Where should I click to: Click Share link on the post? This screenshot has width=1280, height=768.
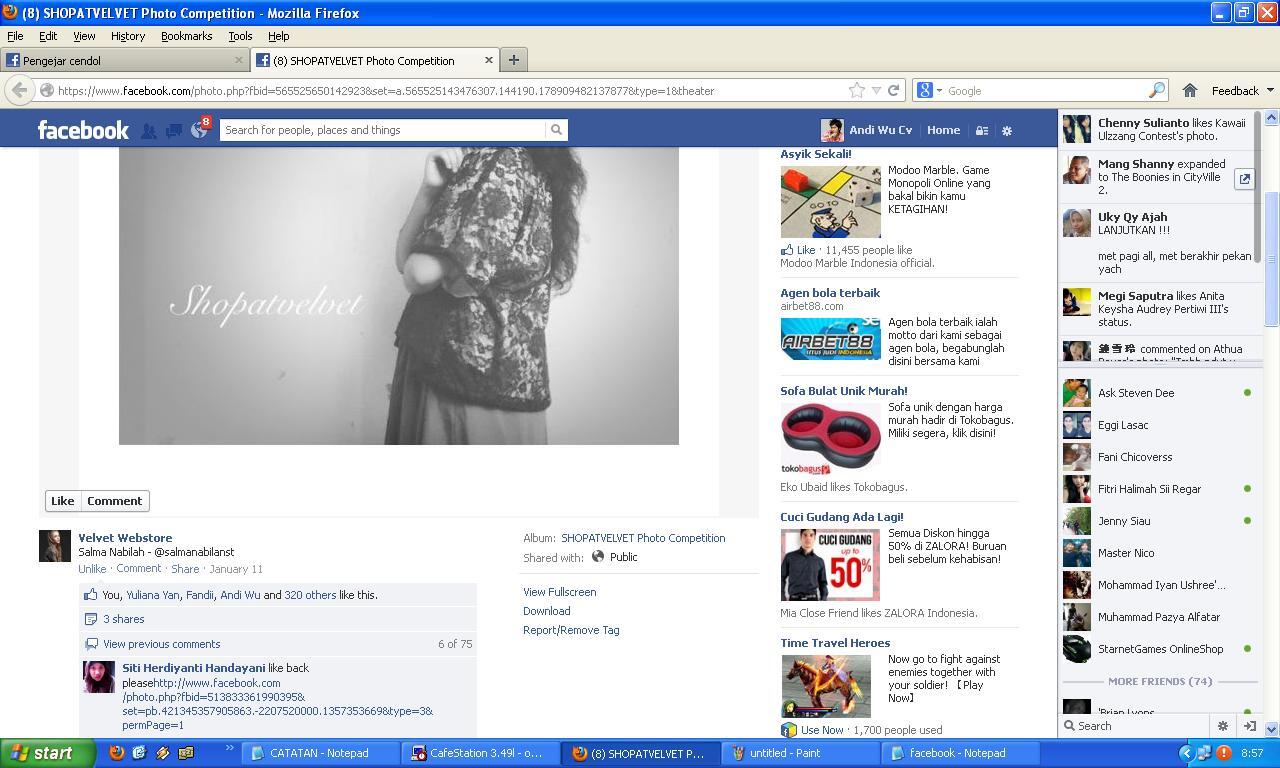(184, 569)
